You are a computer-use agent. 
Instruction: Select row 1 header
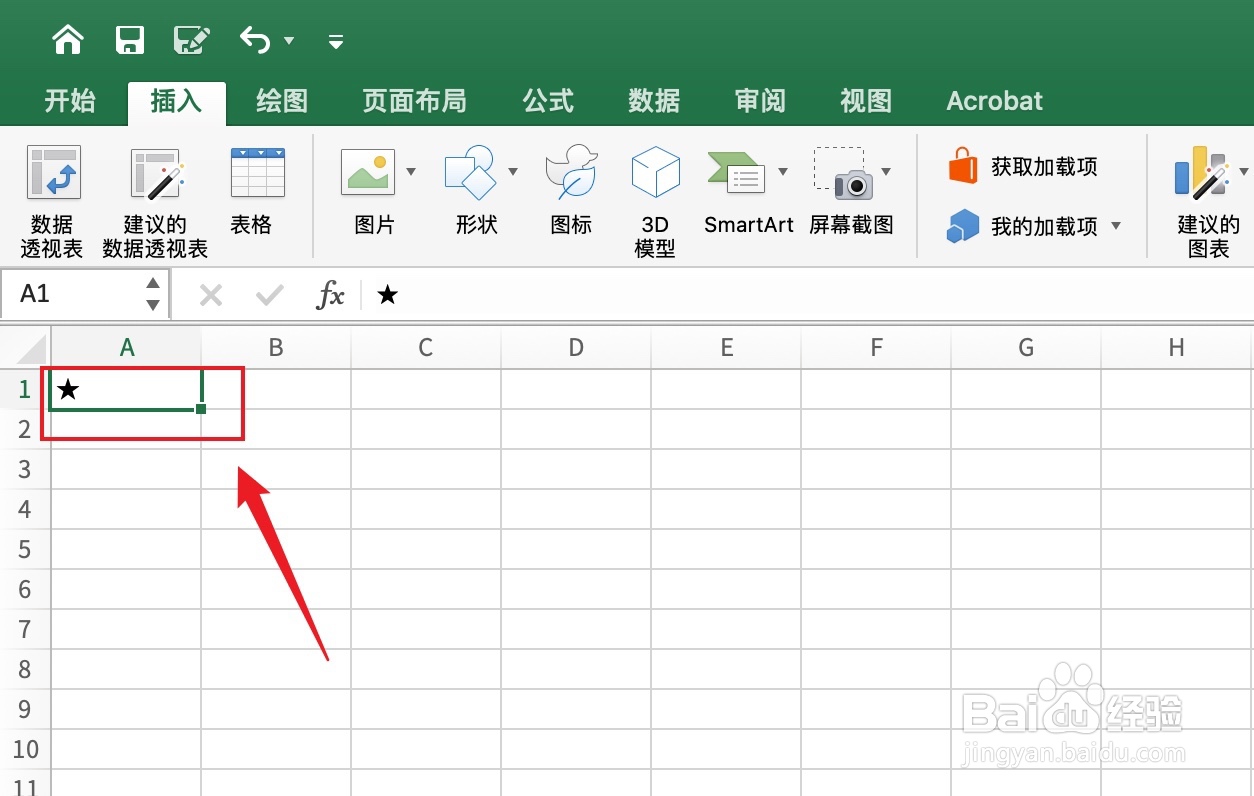click(26, 389)
